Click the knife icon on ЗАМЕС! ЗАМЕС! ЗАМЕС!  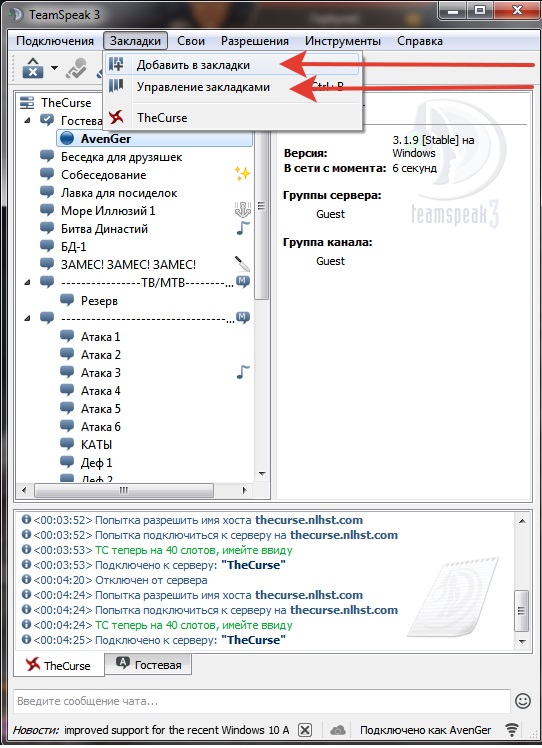242,263
